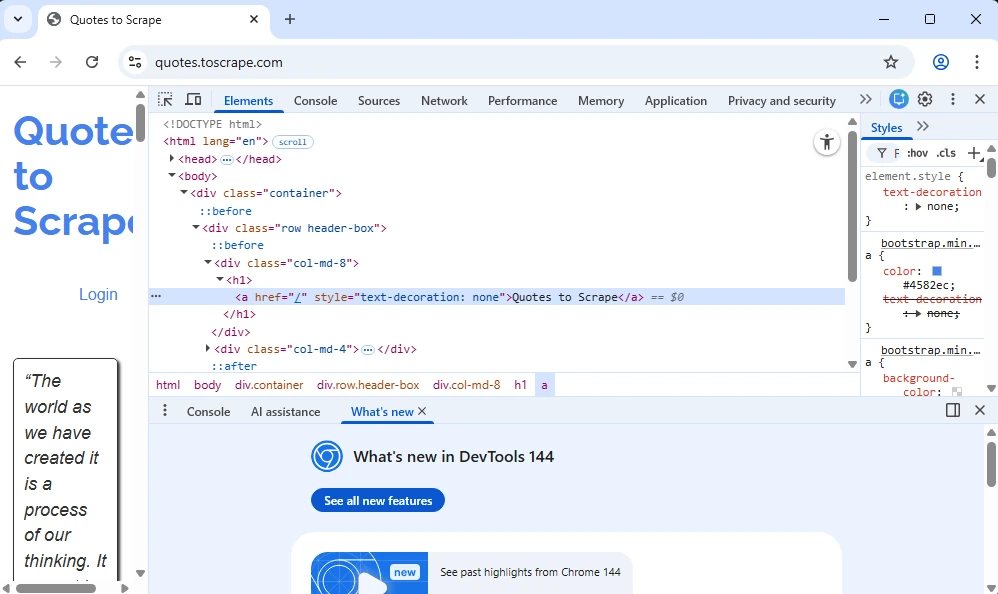Screen dimensions: 998x594
Task: Toggle the device toolbar emulation
Action: pos(194,100)
